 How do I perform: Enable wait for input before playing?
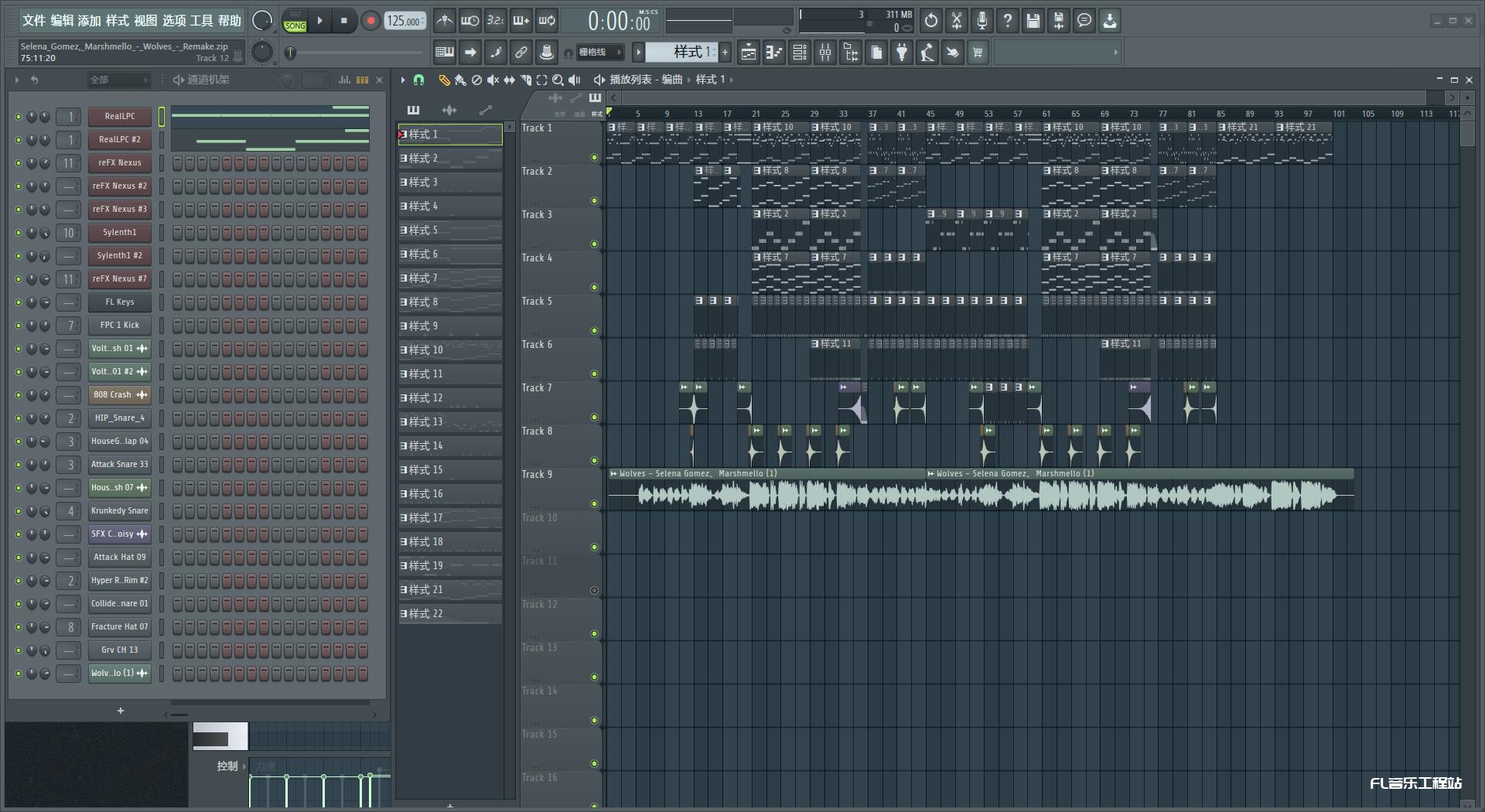click(469, 21)
